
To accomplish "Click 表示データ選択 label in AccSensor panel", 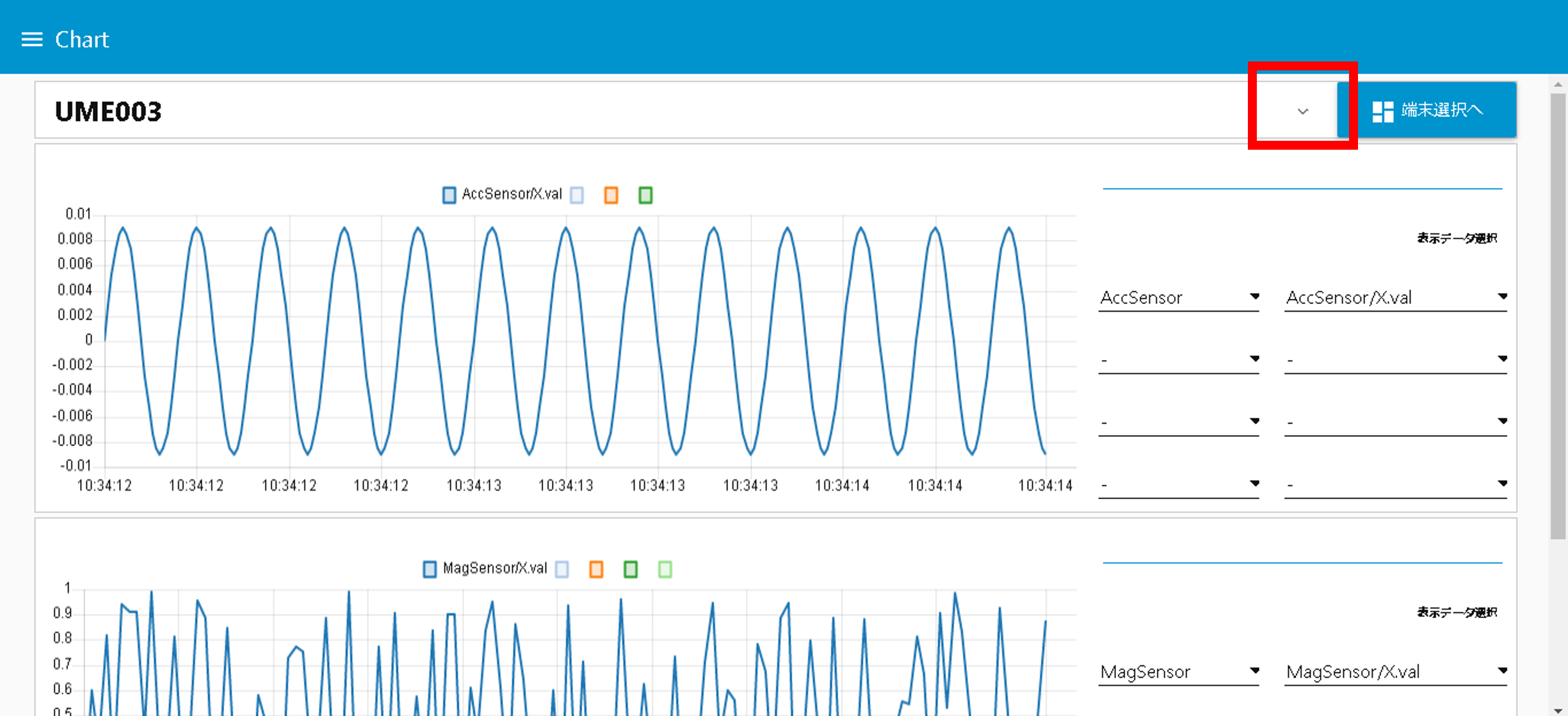I will [x=1457, y=238].
